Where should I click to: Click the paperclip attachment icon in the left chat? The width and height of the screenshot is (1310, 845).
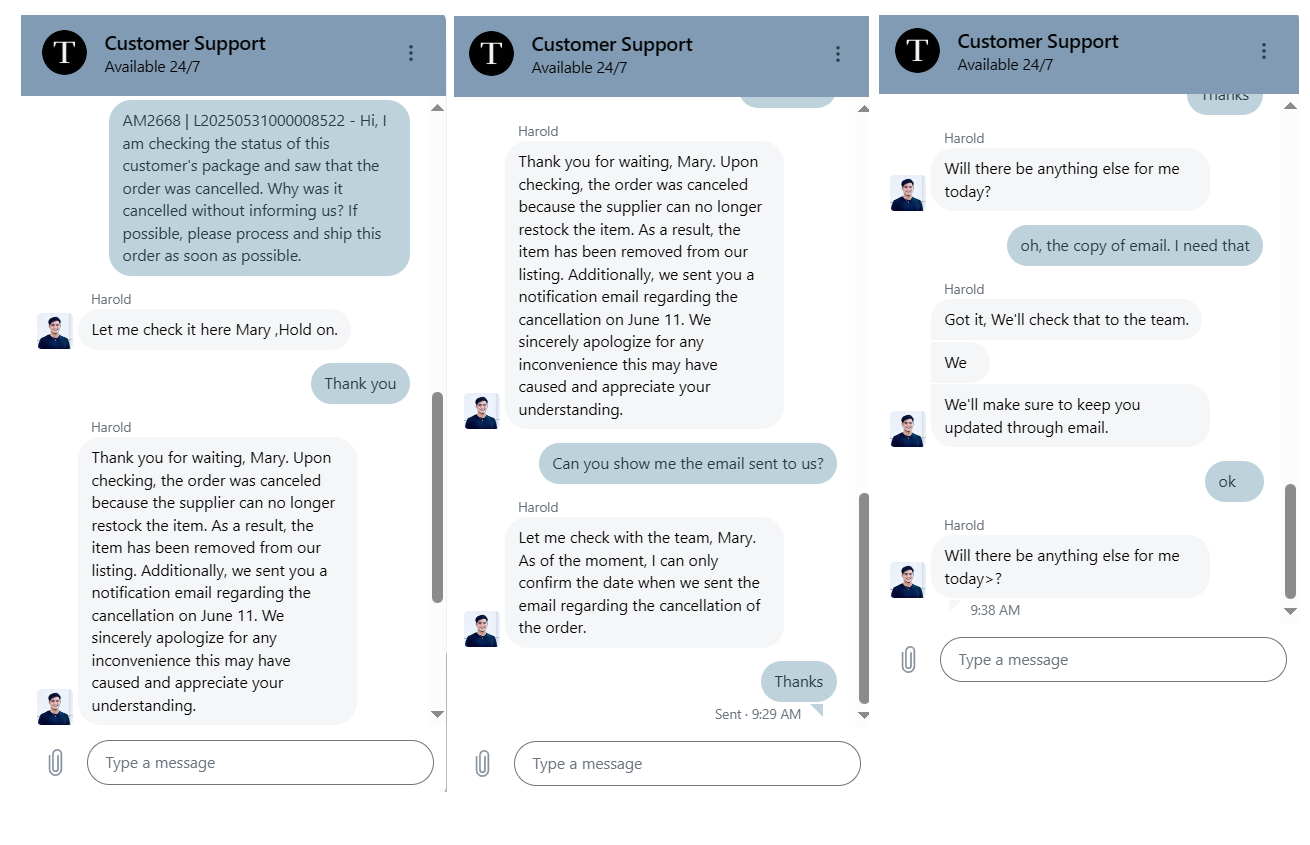click(56, 763)
